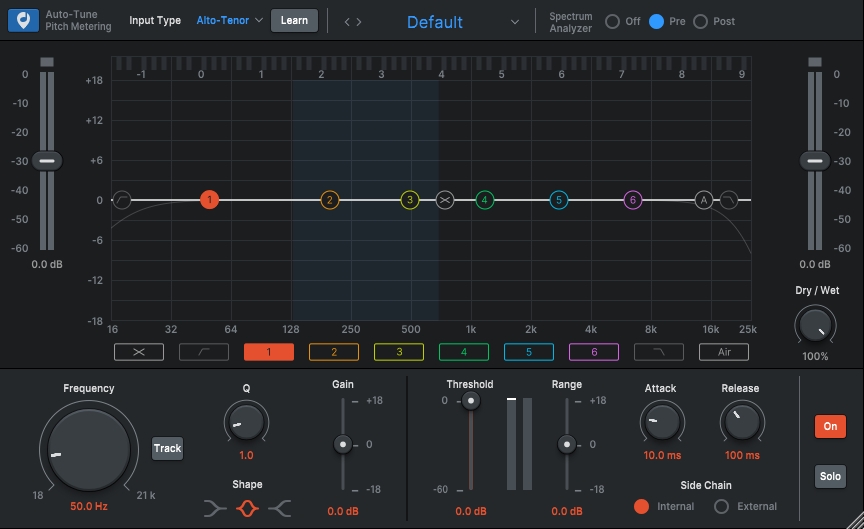Click the Learn button

coord(294,20)
